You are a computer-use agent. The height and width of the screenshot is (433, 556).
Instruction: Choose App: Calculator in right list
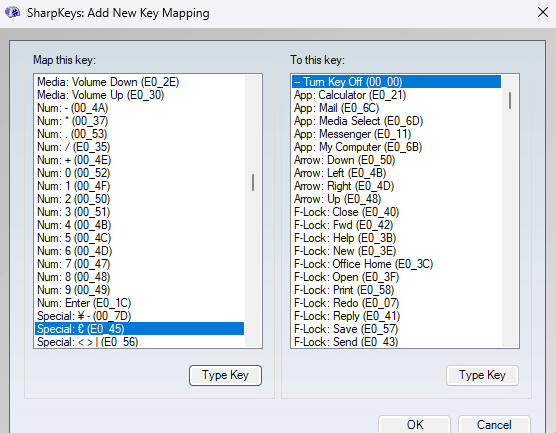click(396, 95)
